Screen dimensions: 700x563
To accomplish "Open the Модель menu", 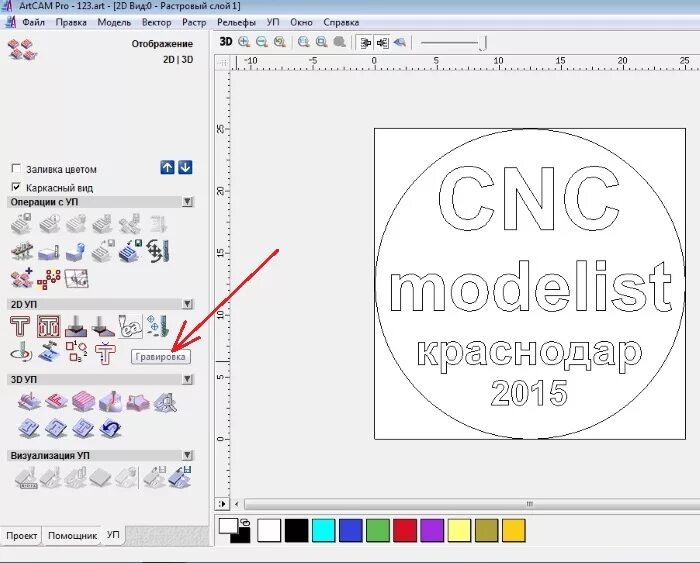I will click(114, 22).
